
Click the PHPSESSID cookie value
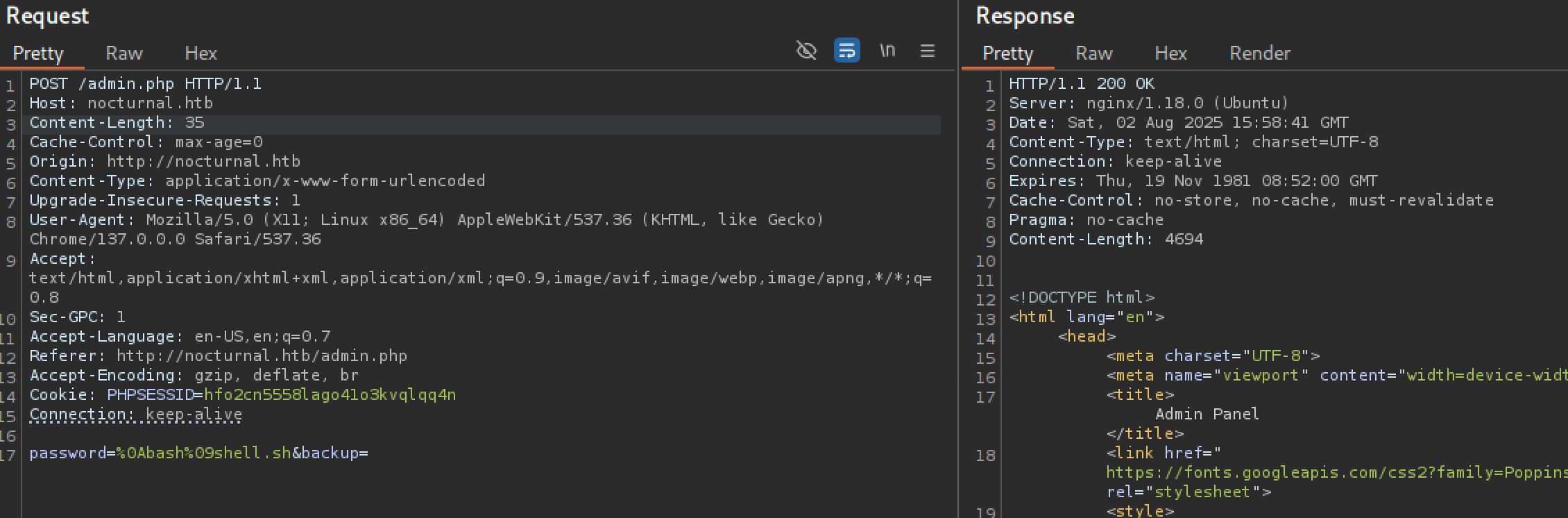(330, 395)
